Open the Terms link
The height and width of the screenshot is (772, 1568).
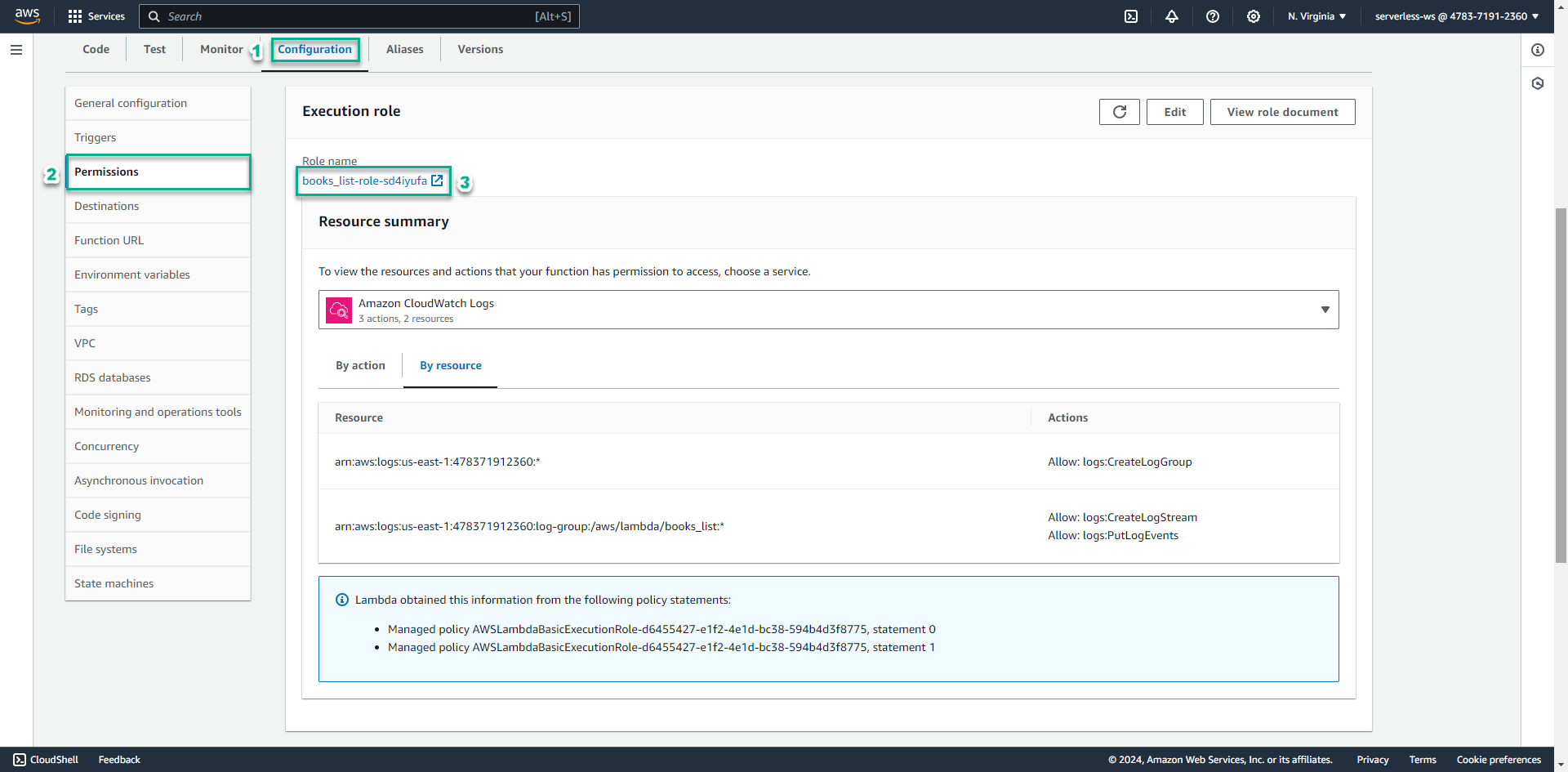point(1423,760)
